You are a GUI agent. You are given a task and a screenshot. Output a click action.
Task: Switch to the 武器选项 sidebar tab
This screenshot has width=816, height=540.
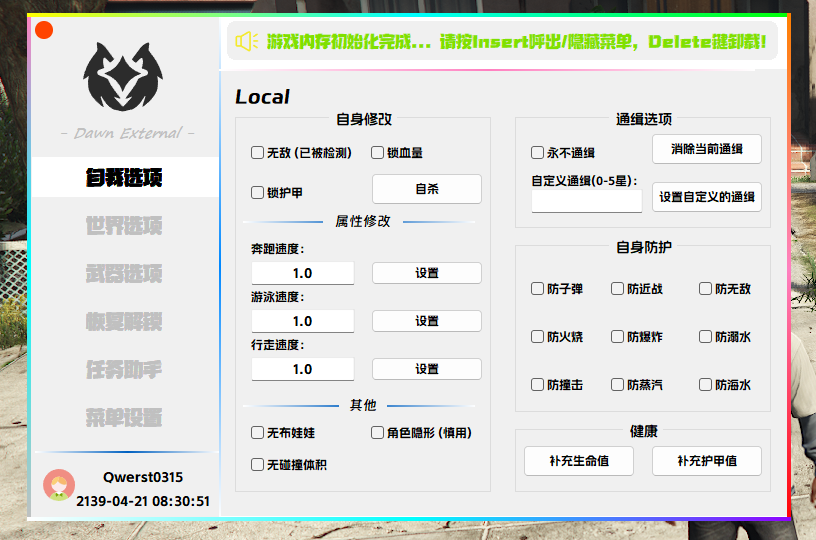pyautogui.click(x=124, y=274)
